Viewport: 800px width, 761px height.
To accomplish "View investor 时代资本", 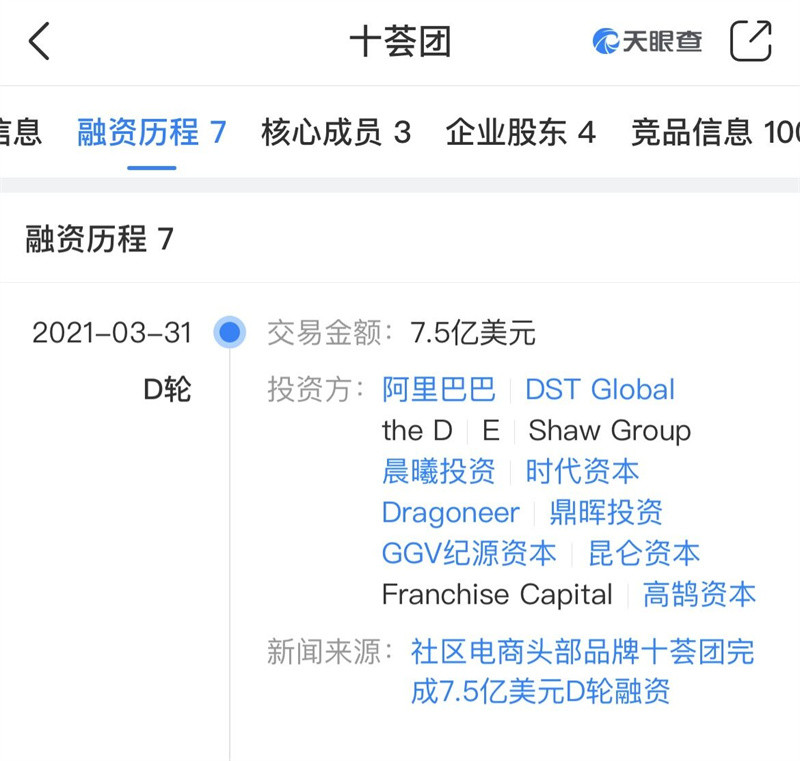I will coord(582,471).
